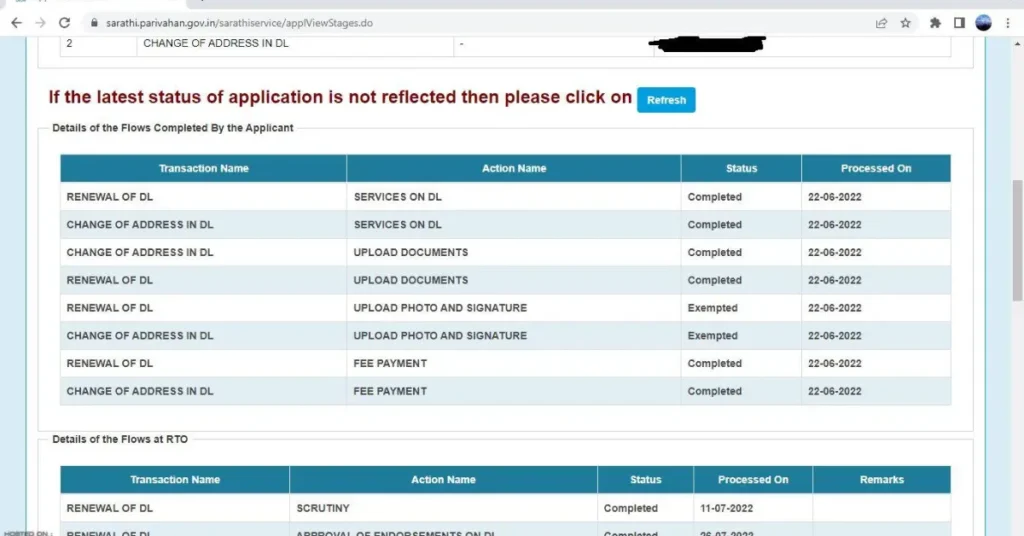Click Transaction Name header in applicant table

click(204, 168)
